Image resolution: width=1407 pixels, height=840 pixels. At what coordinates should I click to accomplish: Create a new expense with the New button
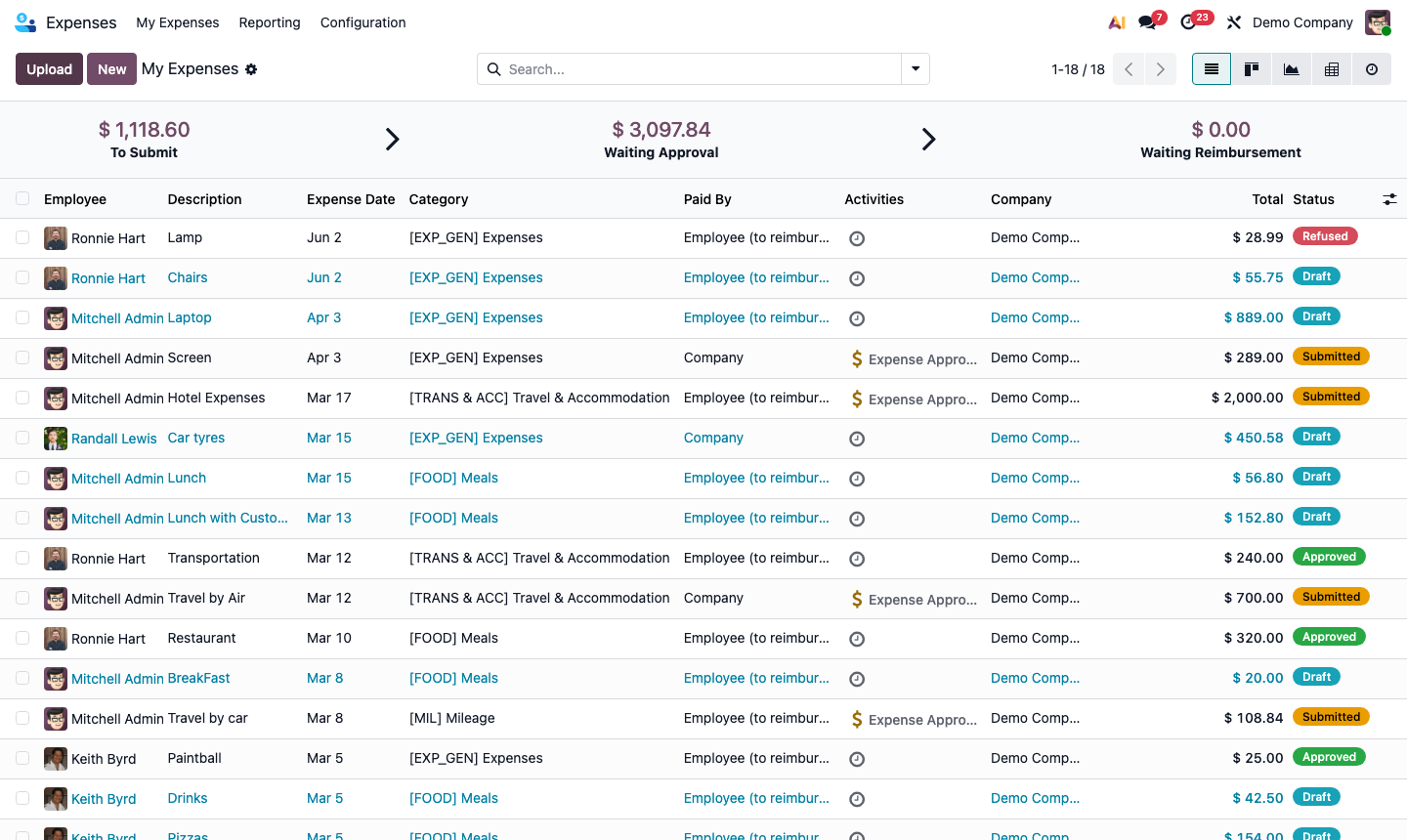point(111,68)
